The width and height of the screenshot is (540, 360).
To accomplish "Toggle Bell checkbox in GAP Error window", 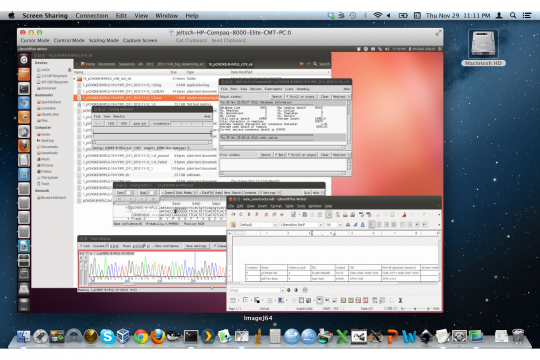I will [280, 155].
